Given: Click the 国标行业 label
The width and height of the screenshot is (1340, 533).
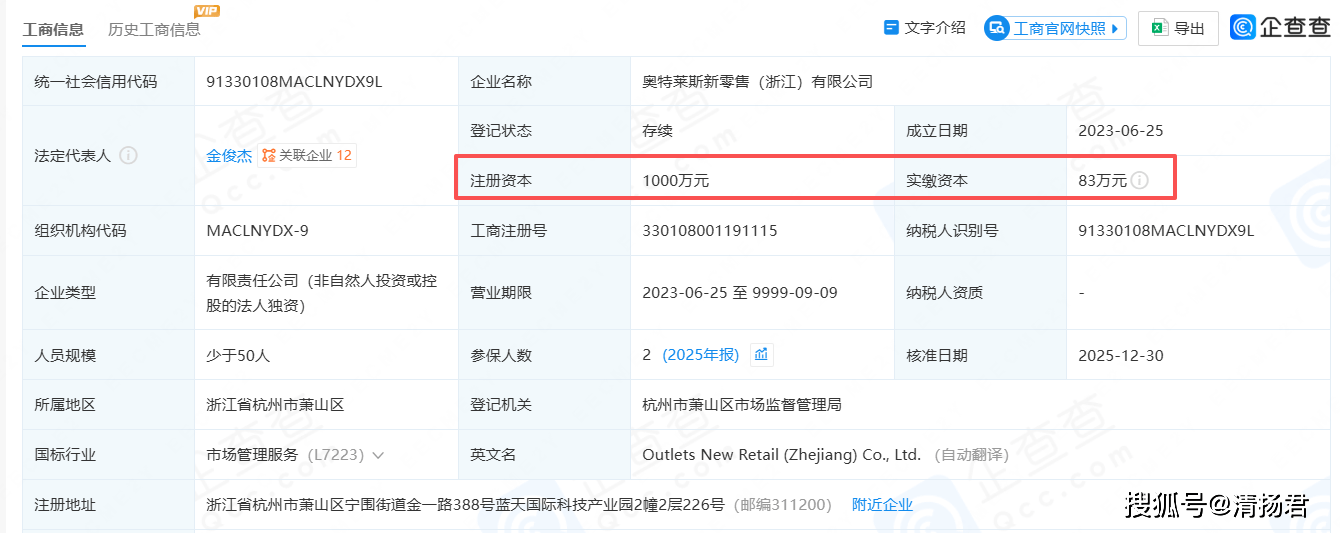Looking at the screenshot, I should coord(65,455).
